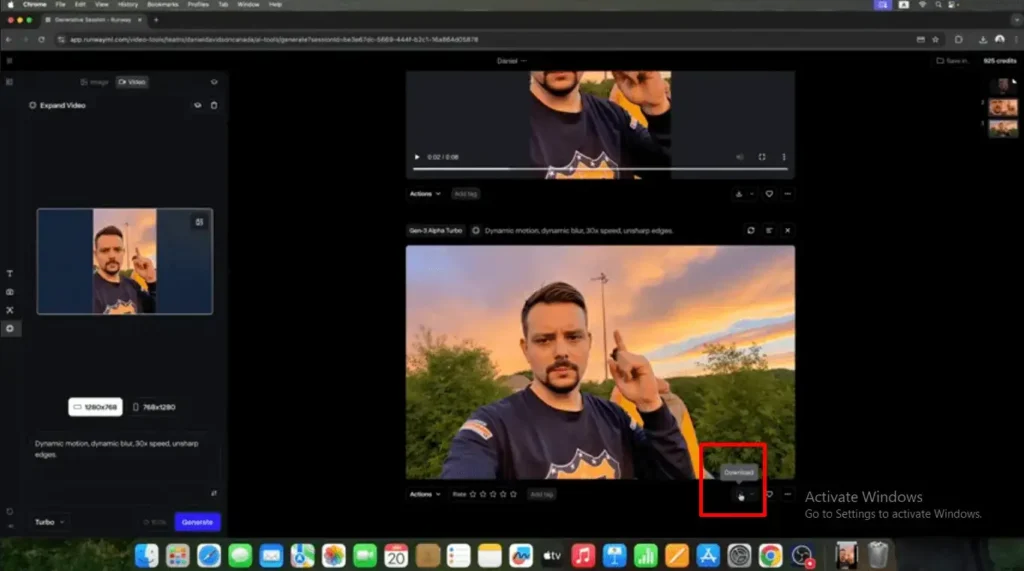Open the History menu in the menu bar
The image size is (1024, 571).
click(128, 5)
